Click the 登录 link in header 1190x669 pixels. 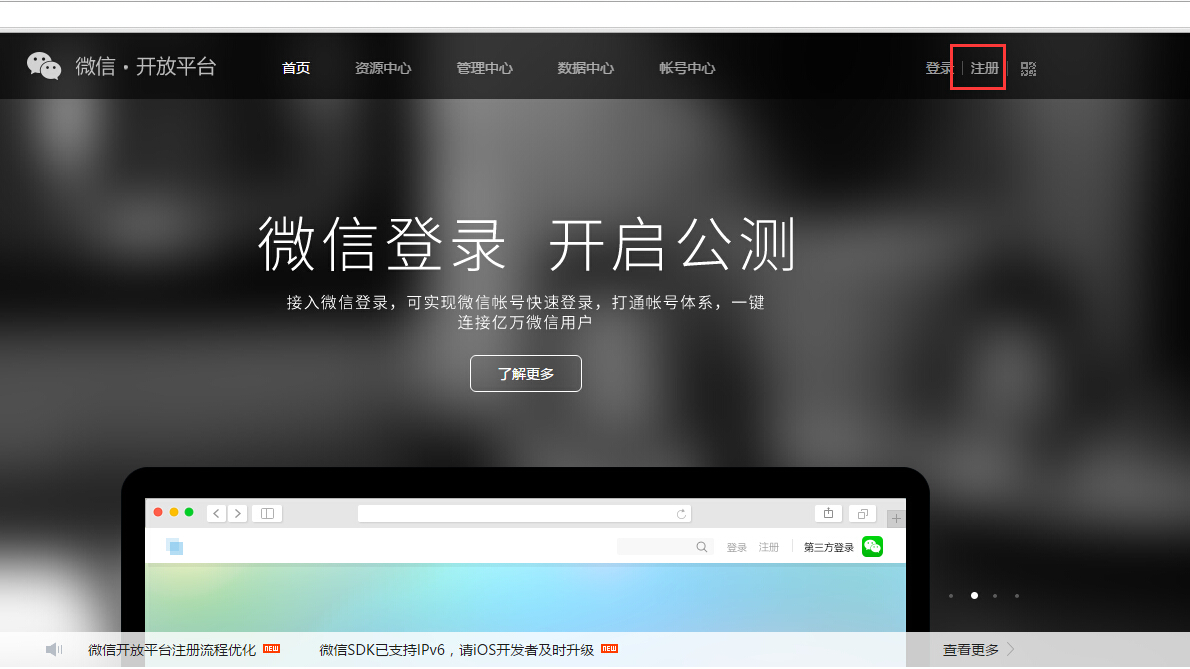point(939,68)
